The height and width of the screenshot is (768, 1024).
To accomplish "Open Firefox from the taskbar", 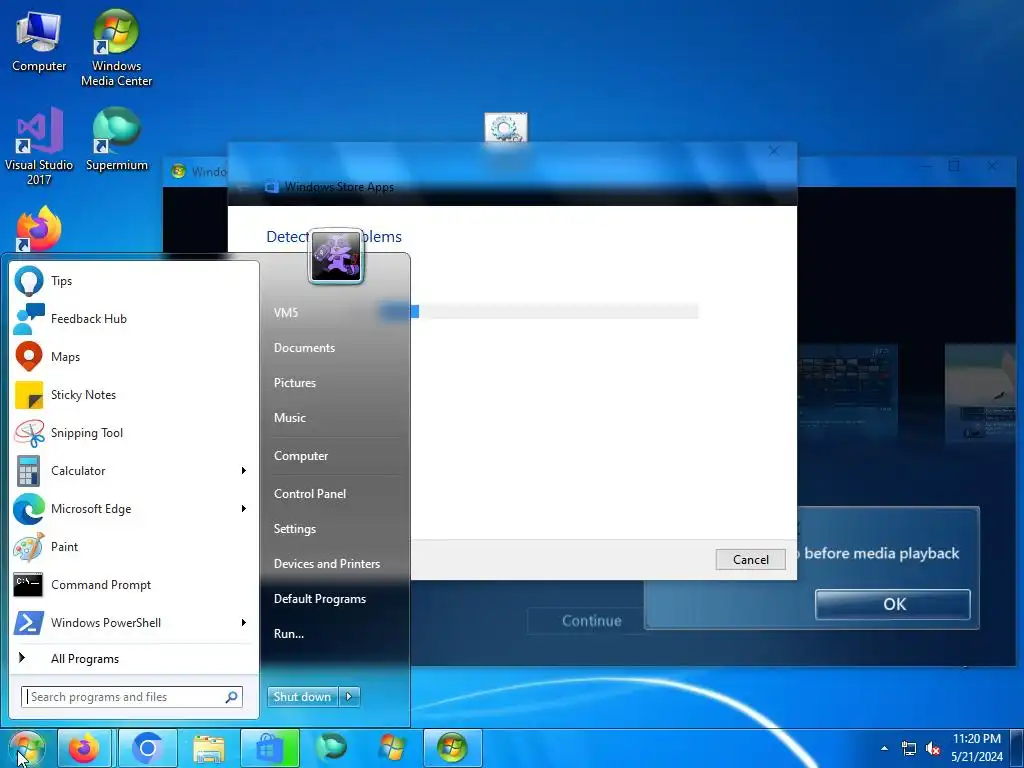I will click(84, 748).
